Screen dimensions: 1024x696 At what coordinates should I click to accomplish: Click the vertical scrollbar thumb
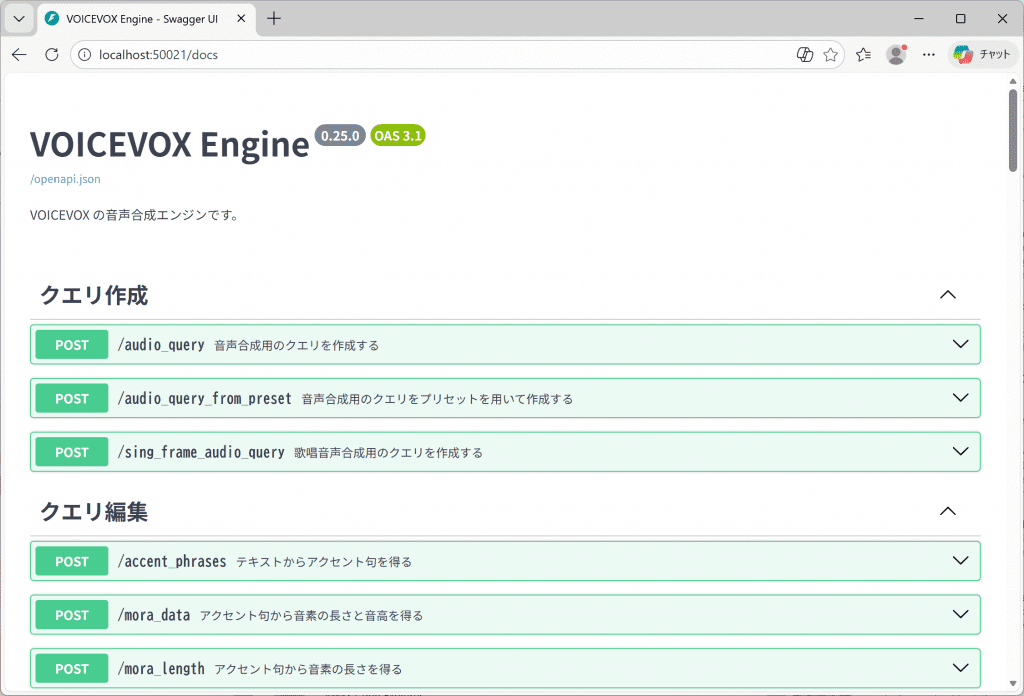click(x=1013, y=130)
